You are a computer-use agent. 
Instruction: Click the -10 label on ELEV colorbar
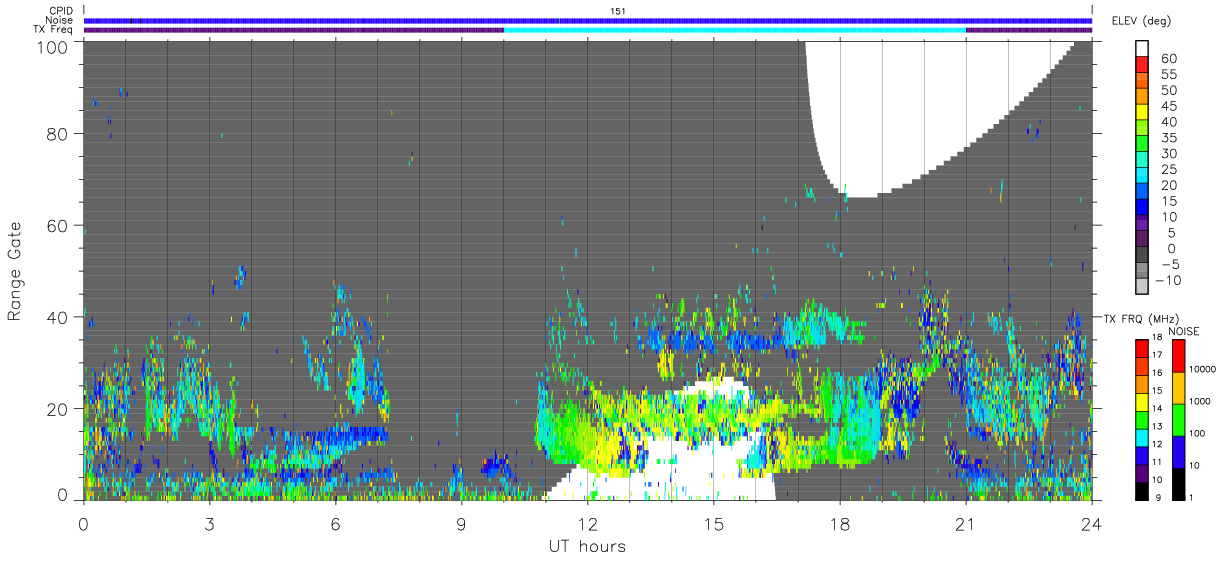pyautogui.click(x=1168, y=280)
